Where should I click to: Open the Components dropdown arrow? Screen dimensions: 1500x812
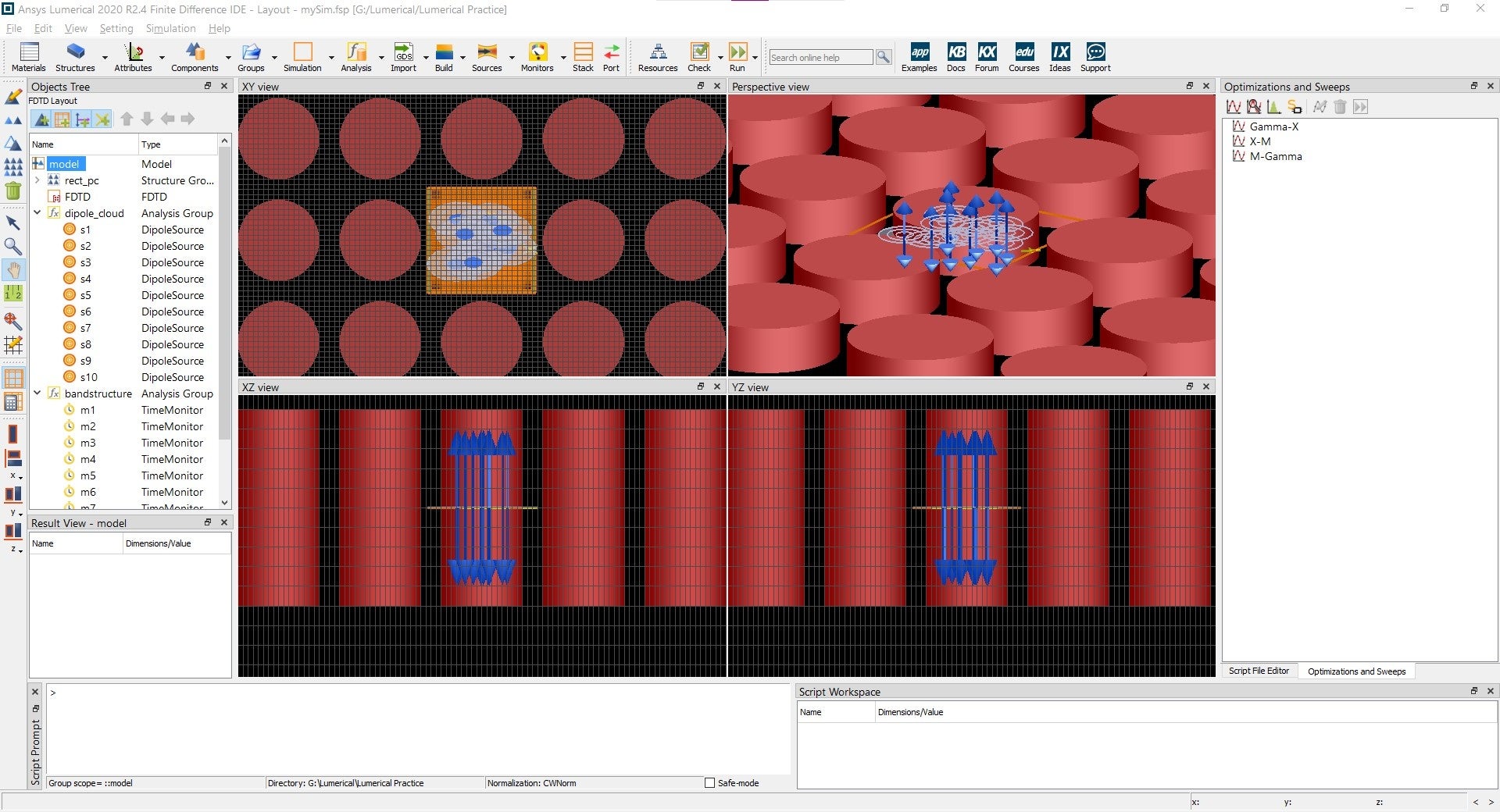(228, 57)
